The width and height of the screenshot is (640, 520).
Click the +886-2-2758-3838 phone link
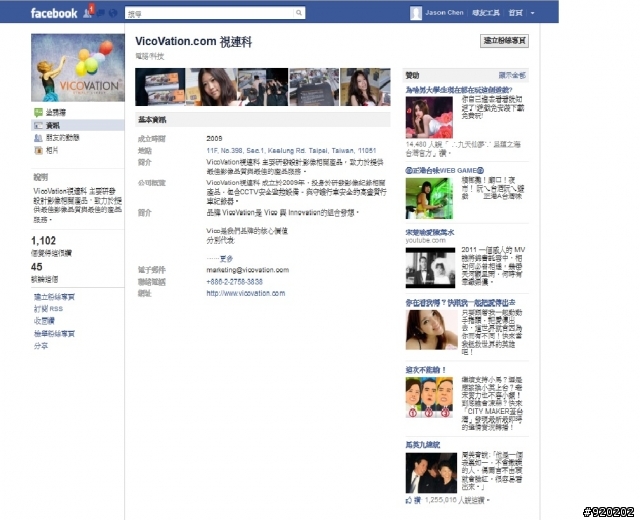click(x=234, y=282)
